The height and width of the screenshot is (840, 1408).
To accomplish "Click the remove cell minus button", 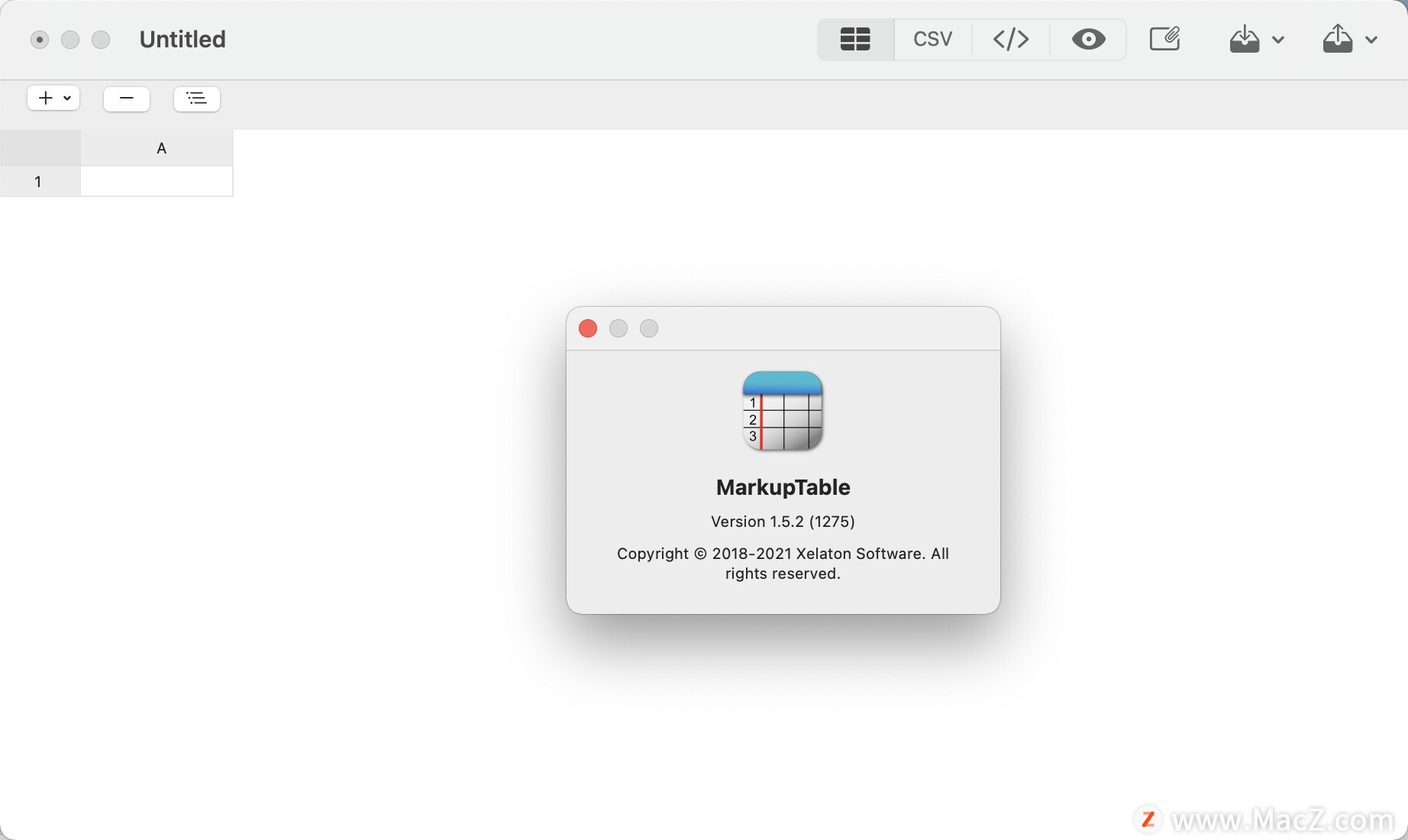I will (126, 99).
